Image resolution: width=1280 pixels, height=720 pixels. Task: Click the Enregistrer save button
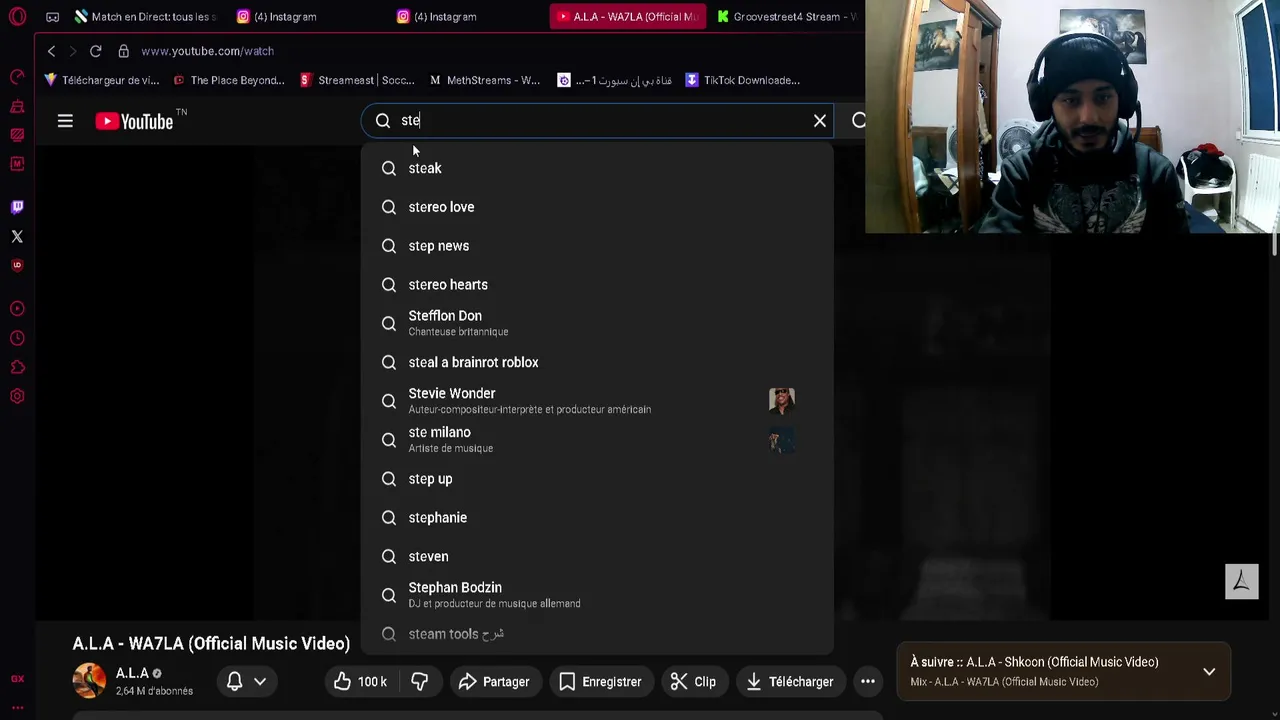pos(600,682)
